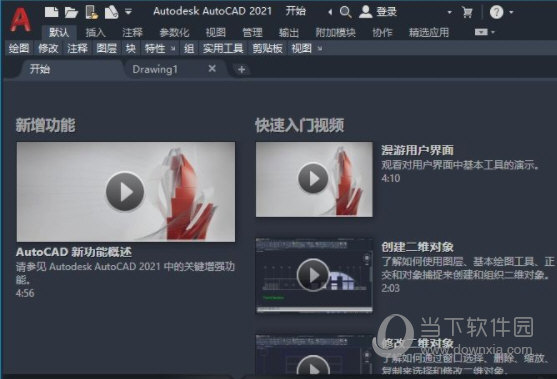Viewport: 557px width, 379px height.
Task: Click the 创建二维对象 title link
Action: 418,247
